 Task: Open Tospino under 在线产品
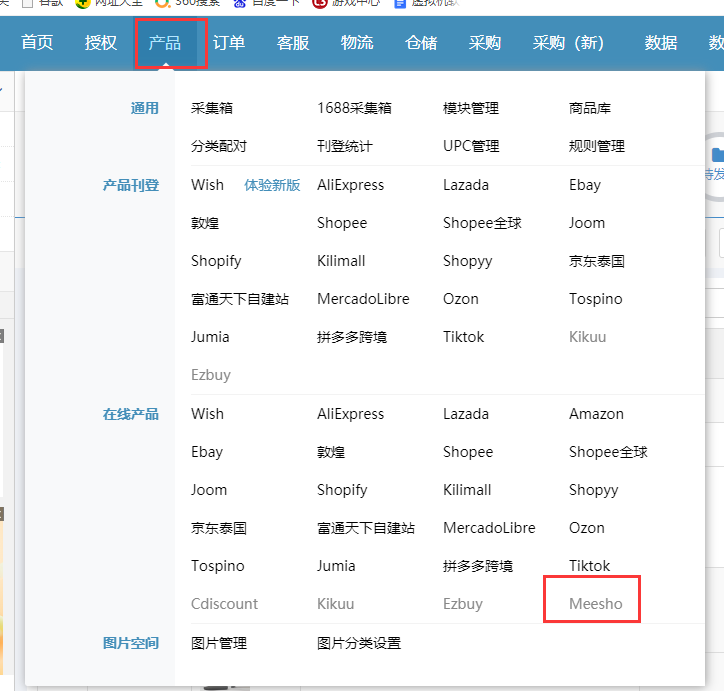click(217, 566)
